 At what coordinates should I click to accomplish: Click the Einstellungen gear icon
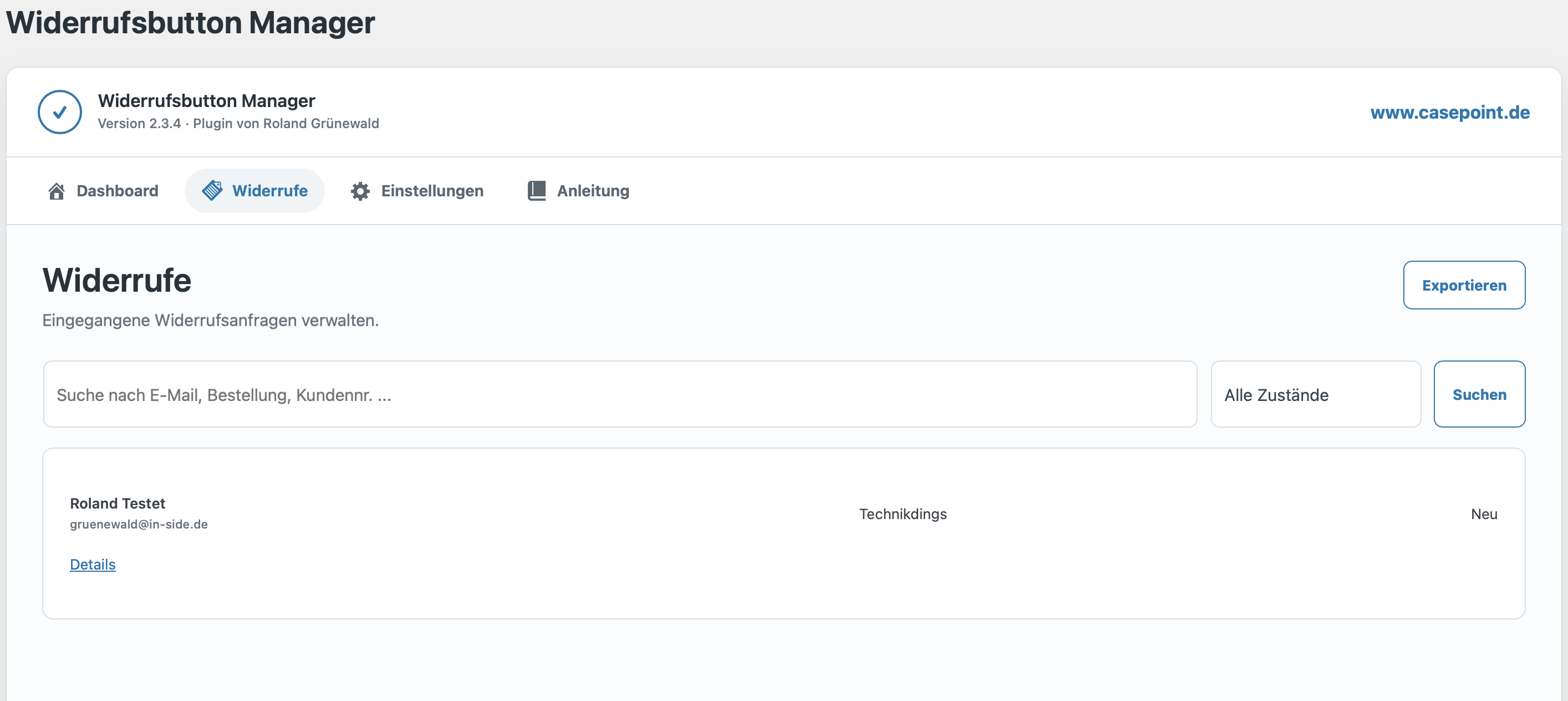[x=360, y=191]
